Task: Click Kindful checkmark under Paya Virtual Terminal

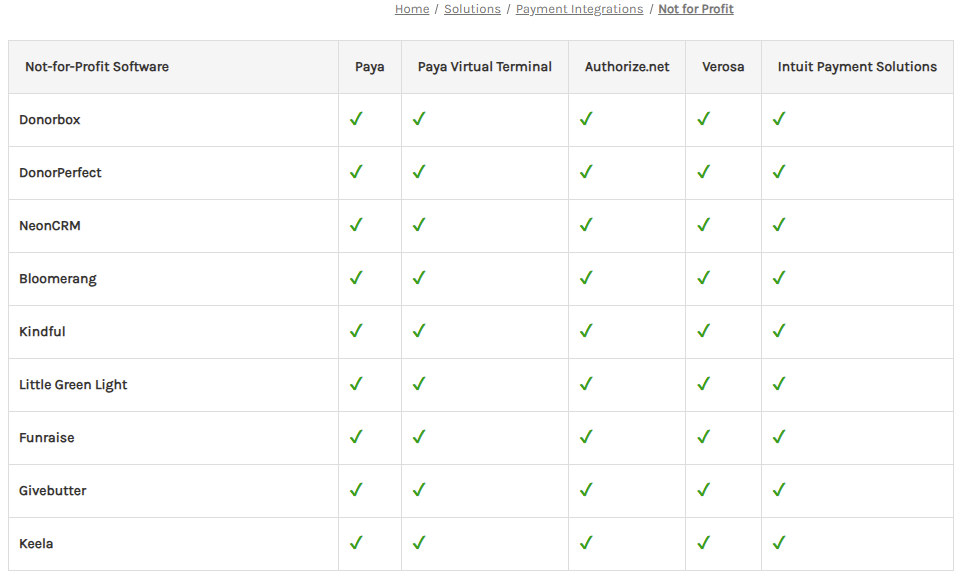Action: (419, 330)
